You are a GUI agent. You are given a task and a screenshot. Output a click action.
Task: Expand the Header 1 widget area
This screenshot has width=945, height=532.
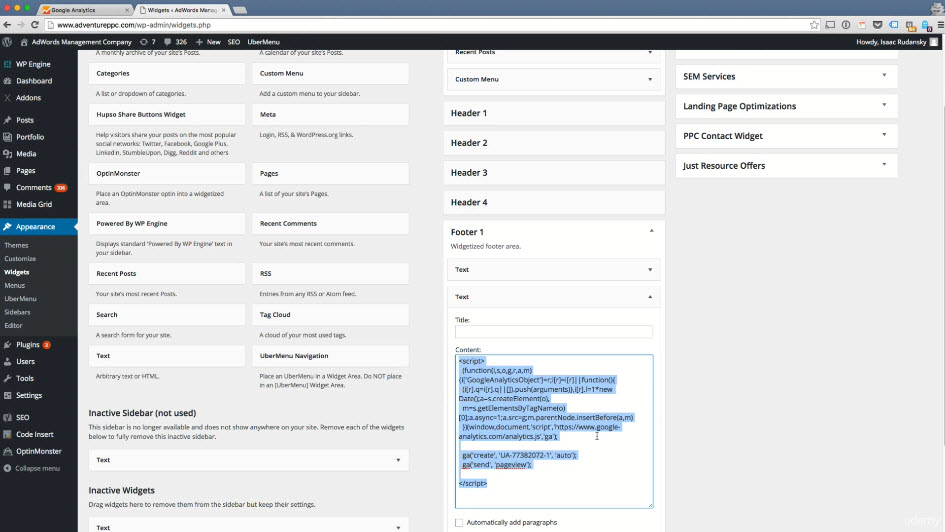(x=554, y=113)
